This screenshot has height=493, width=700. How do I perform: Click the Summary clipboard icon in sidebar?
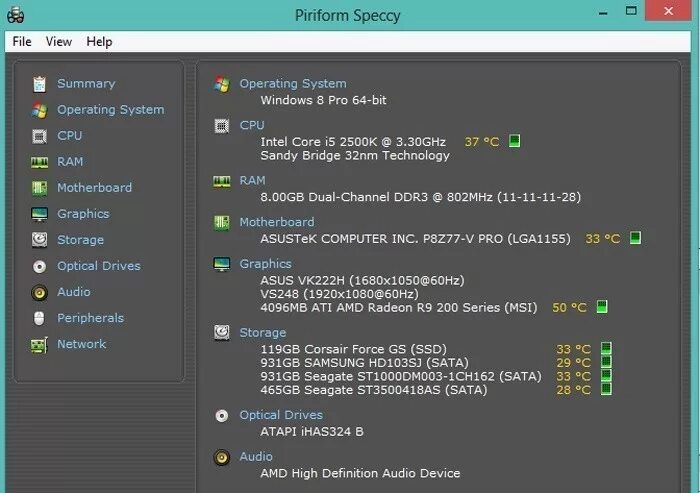coord(39,84)
